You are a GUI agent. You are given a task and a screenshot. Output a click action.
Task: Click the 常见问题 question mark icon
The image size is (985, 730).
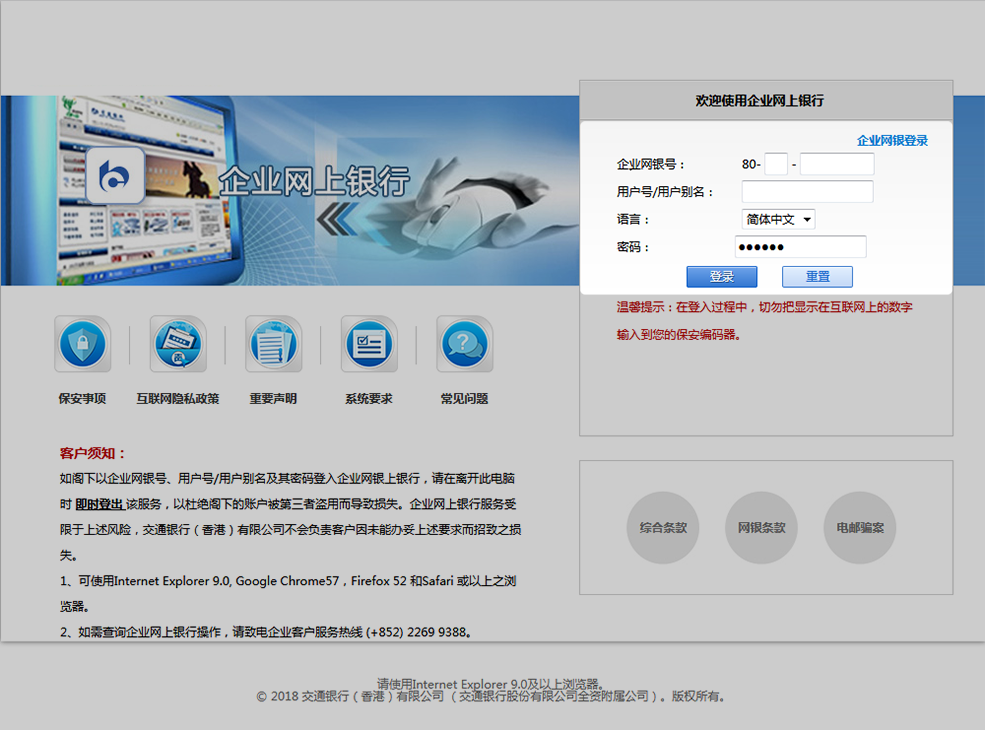point(464,345)
